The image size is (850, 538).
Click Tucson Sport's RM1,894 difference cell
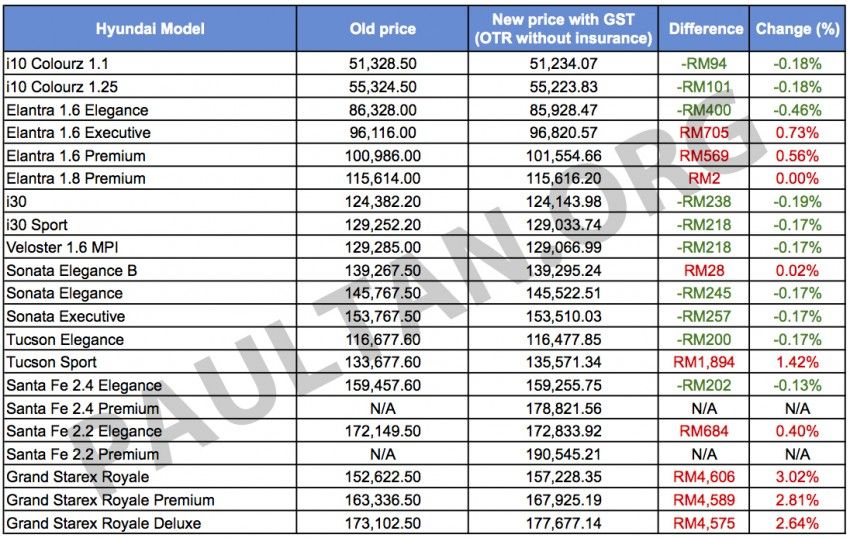tap(706, 362)
